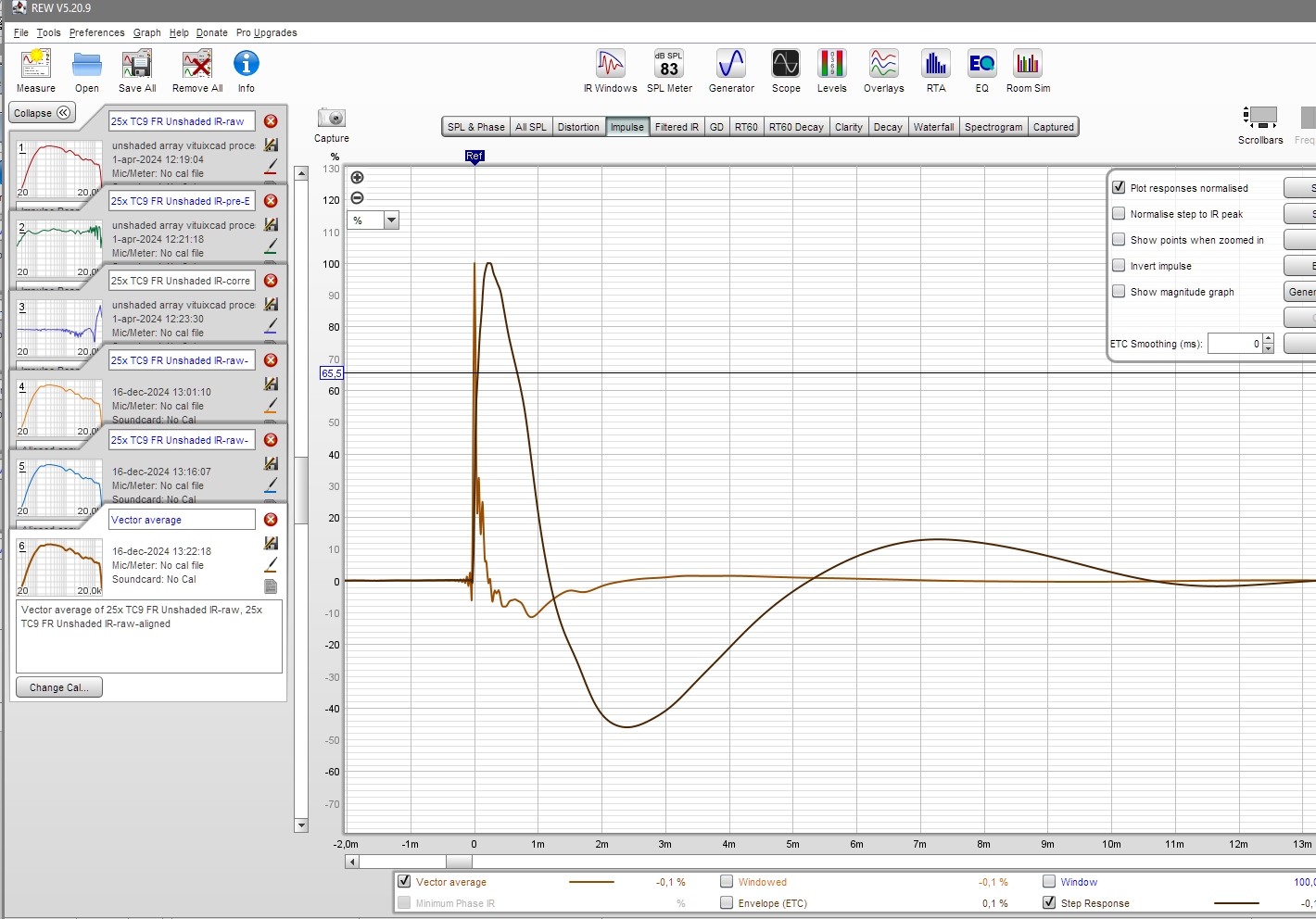1316x919 pixels.
Task: Enable the Windowed trace checkbox
Action: pyautogui.click(x=727, y=881)
